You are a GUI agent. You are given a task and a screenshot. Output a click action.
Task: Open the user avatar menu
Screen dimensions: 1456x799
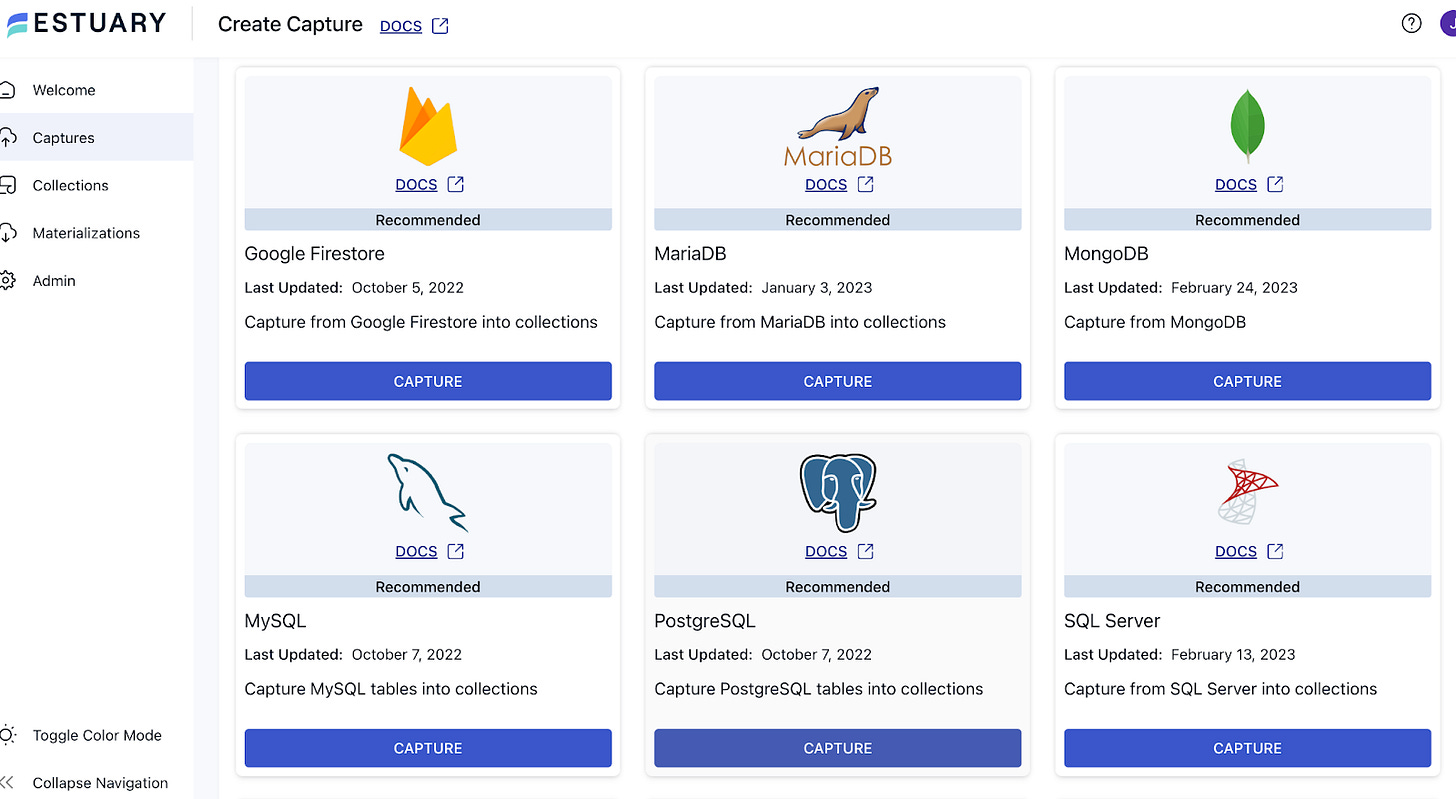pos(1448,24)
